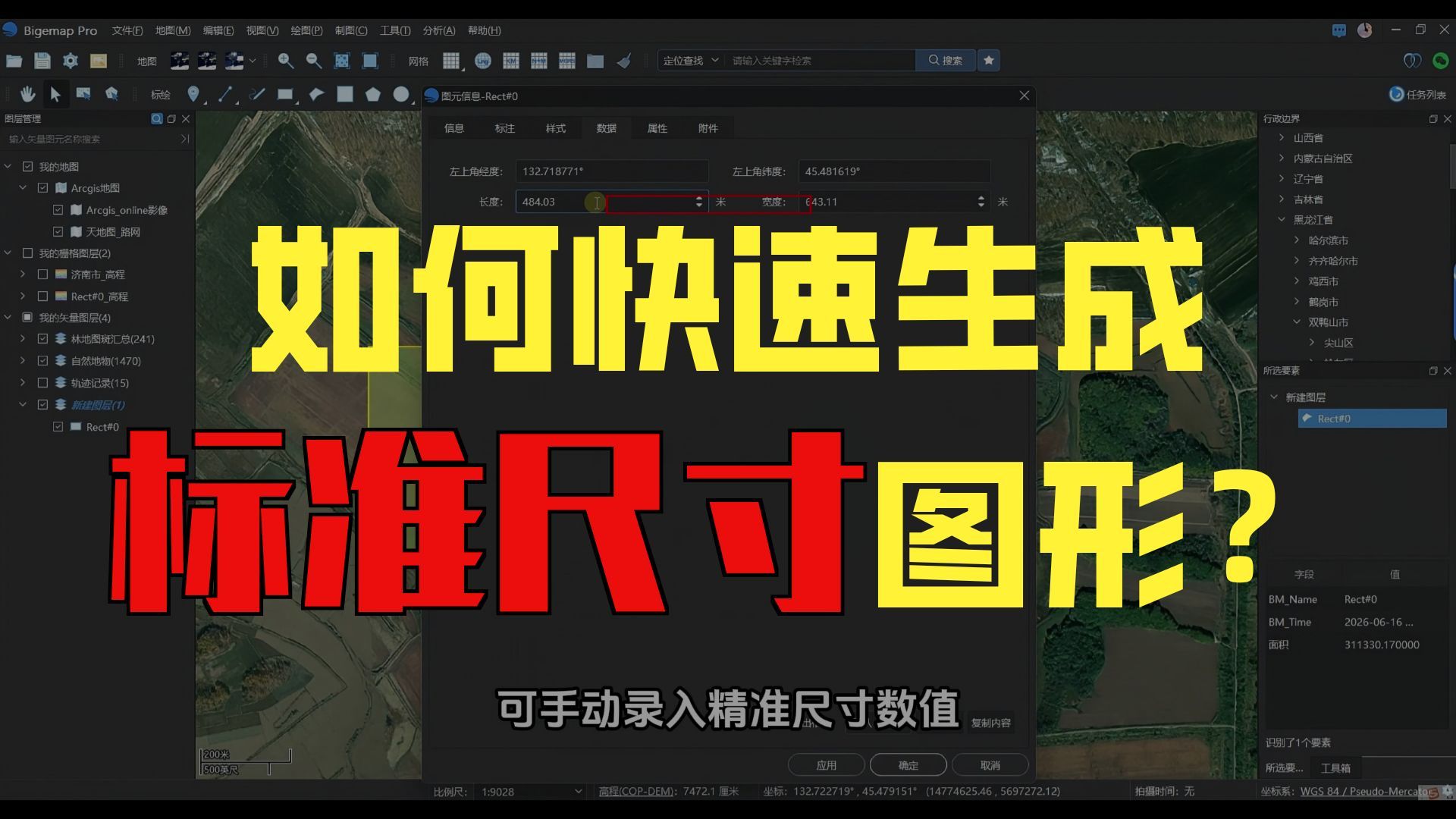The width and height of the screenshot is (1456, 819).
Task: Collapse the 双鸭山市 node
Action: click(1297, 322)
